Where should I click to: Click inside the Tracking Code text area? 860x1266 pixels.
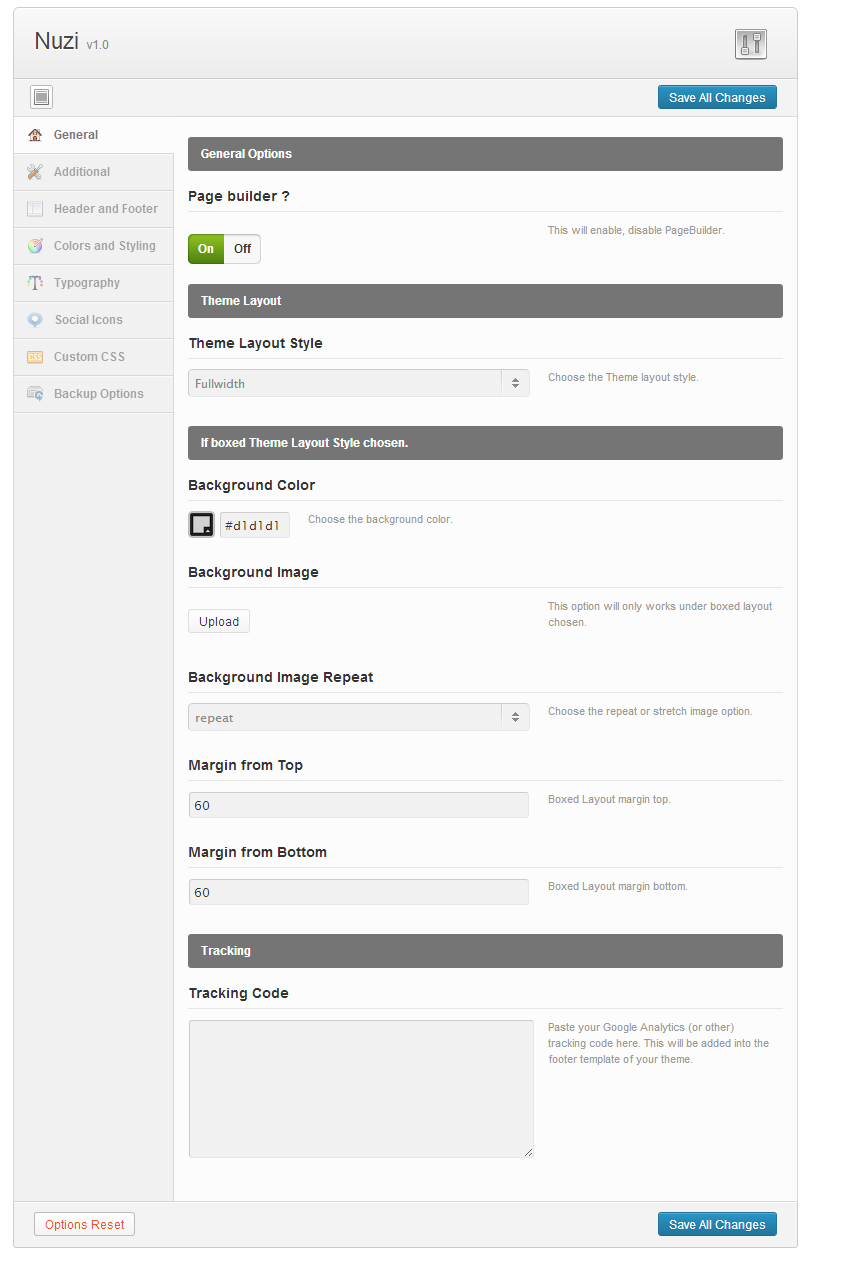point(360,1088)
